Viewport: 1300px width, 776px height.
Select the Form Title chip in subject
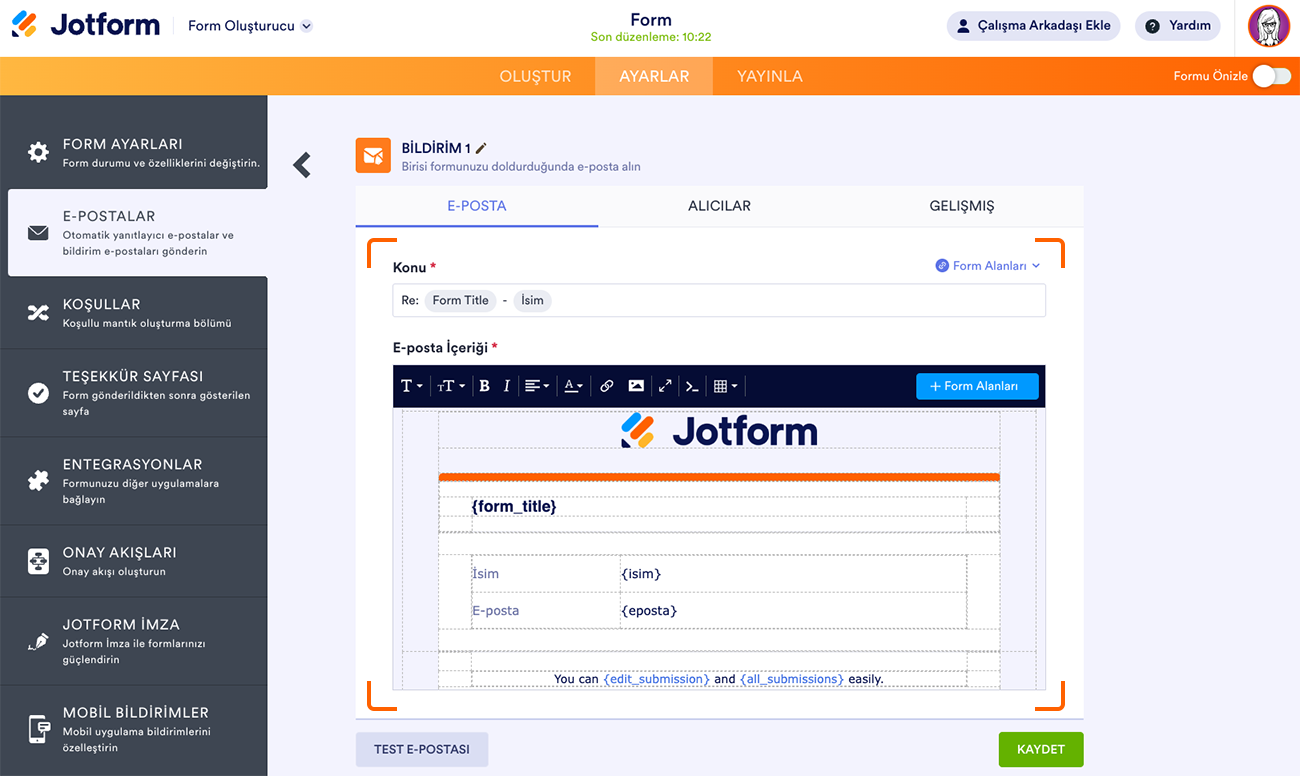tap(461, 300)
